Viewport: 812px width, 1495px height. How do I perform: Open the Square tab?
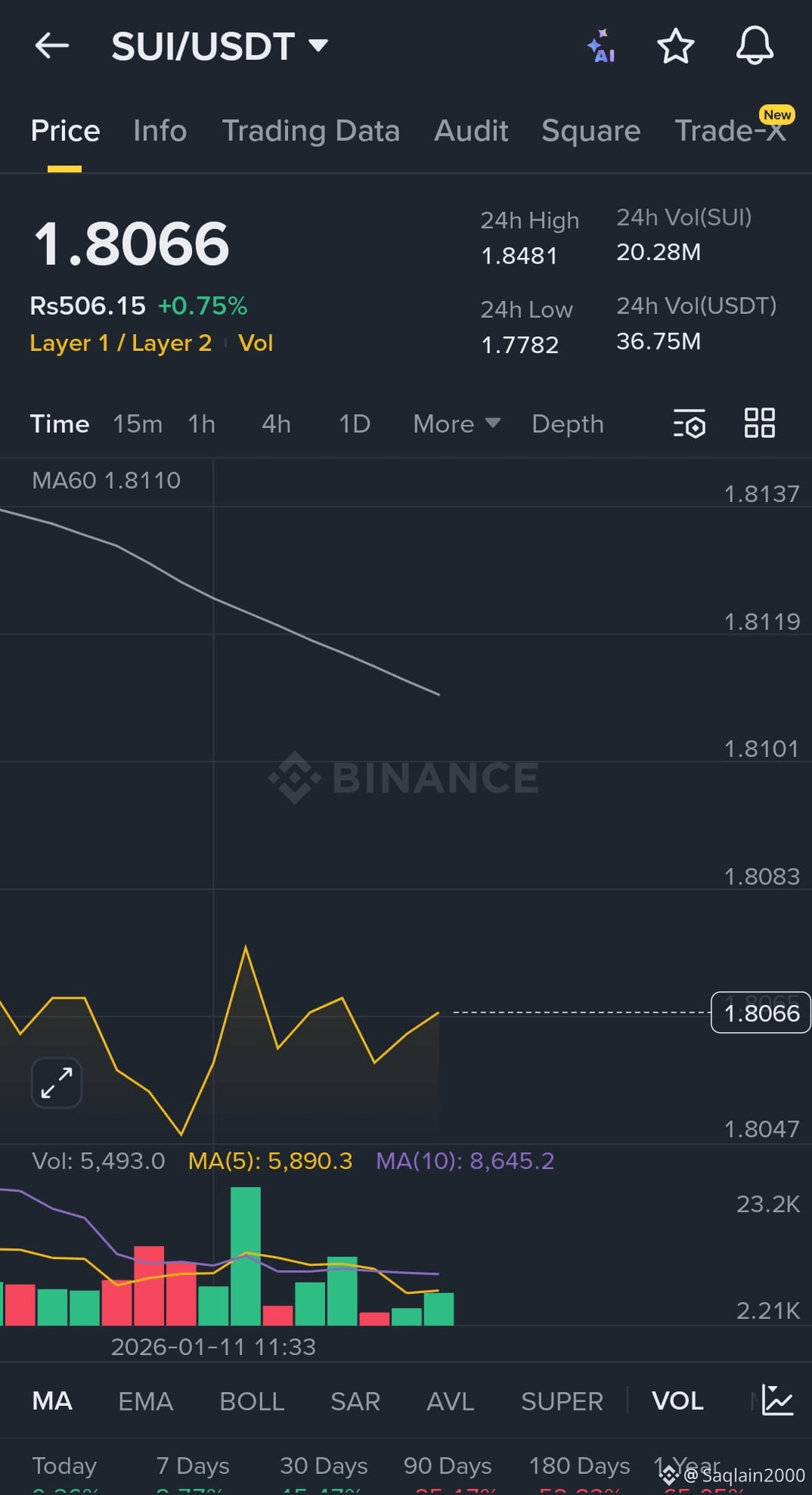pos(590,131)
